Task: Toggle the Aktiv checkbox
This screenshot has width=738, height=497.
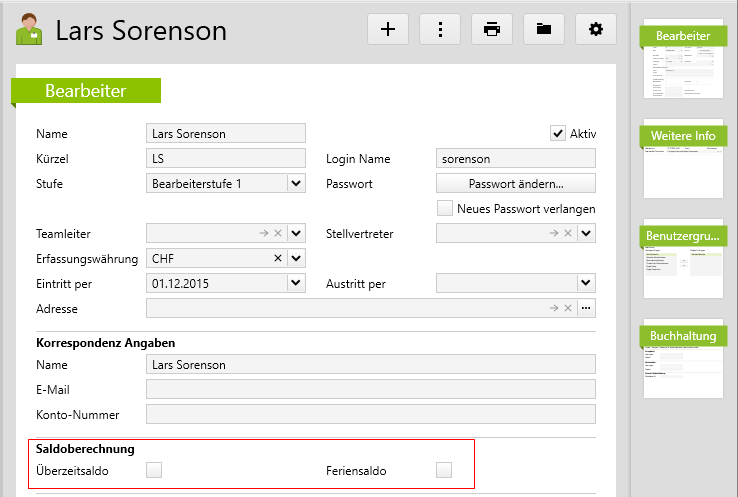Action: pos(558,133)
